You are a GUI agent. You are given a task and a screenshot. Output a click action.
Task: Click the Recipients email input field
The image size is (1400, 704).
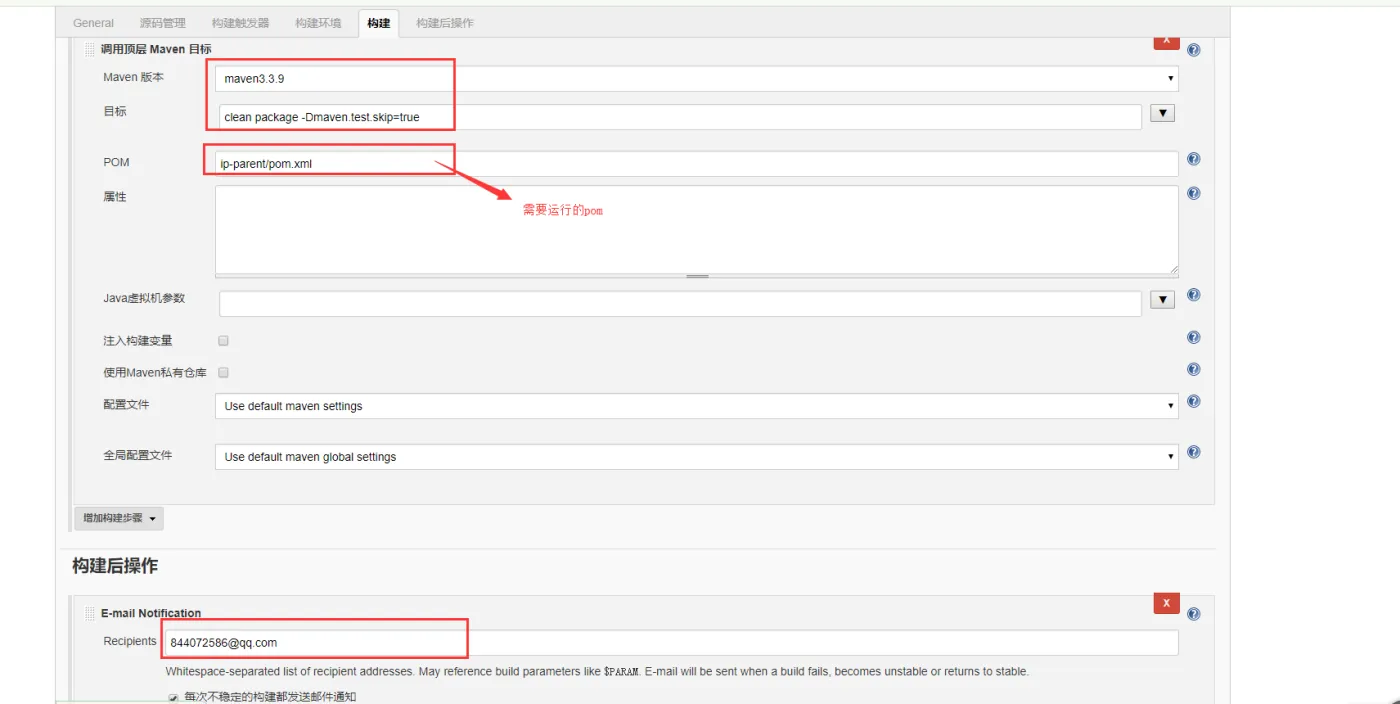pyautogui.click(x=671, y=642)
